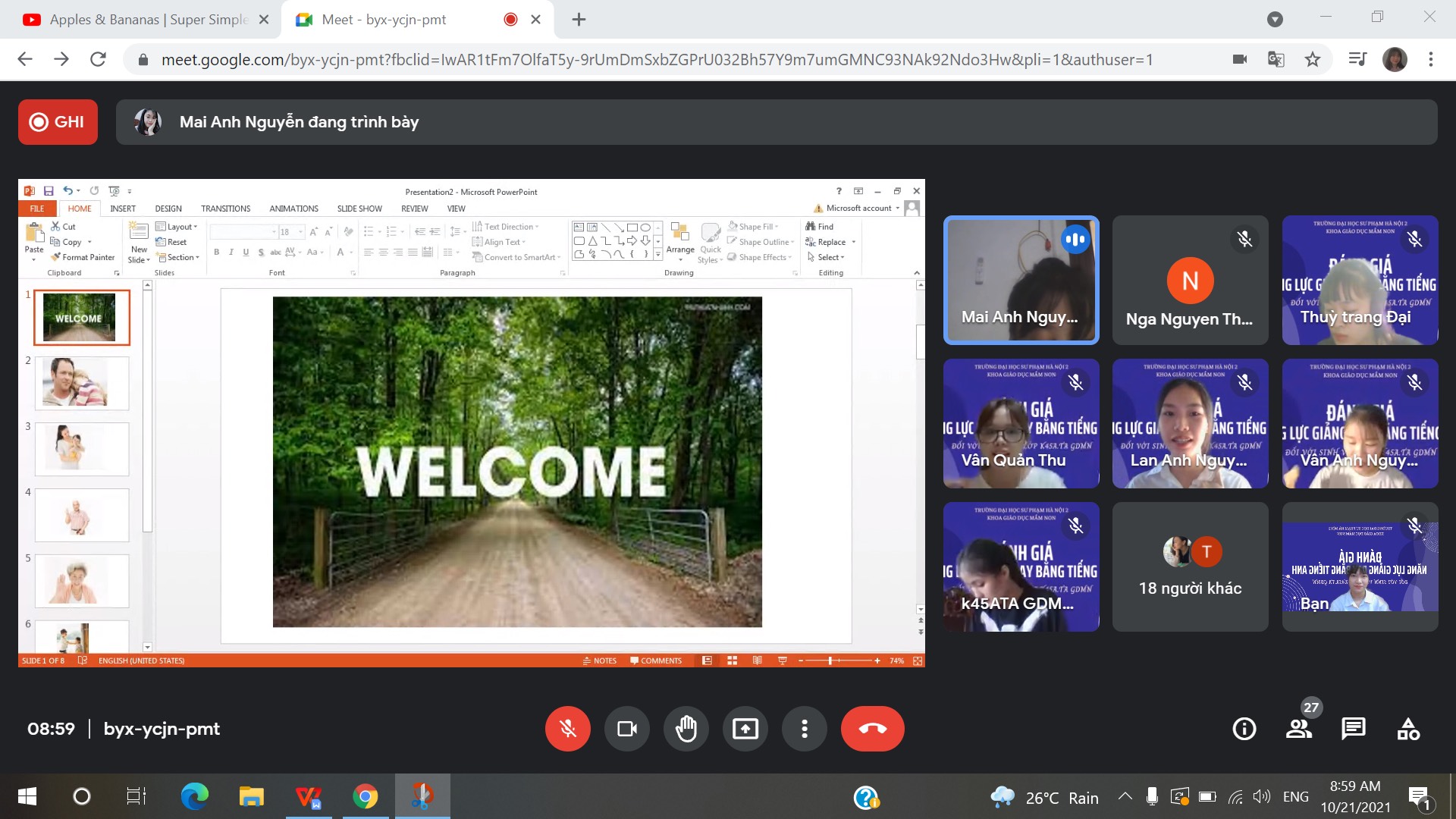The height and width of the screenshot is (819, 1456).
Task: Toggle NOTES pane in status bar
Action: click(x=600, y=661)
